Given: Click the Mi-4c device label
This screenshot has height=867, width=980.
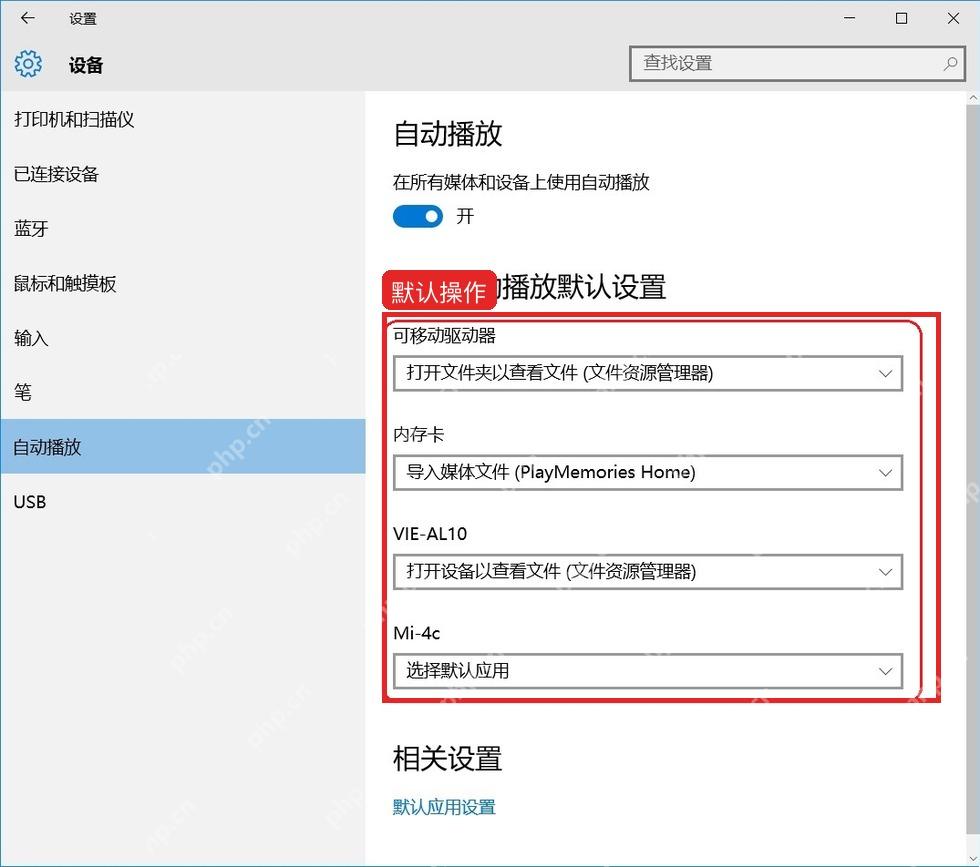Looking at the screenshot, I should (x=416, y=633).
